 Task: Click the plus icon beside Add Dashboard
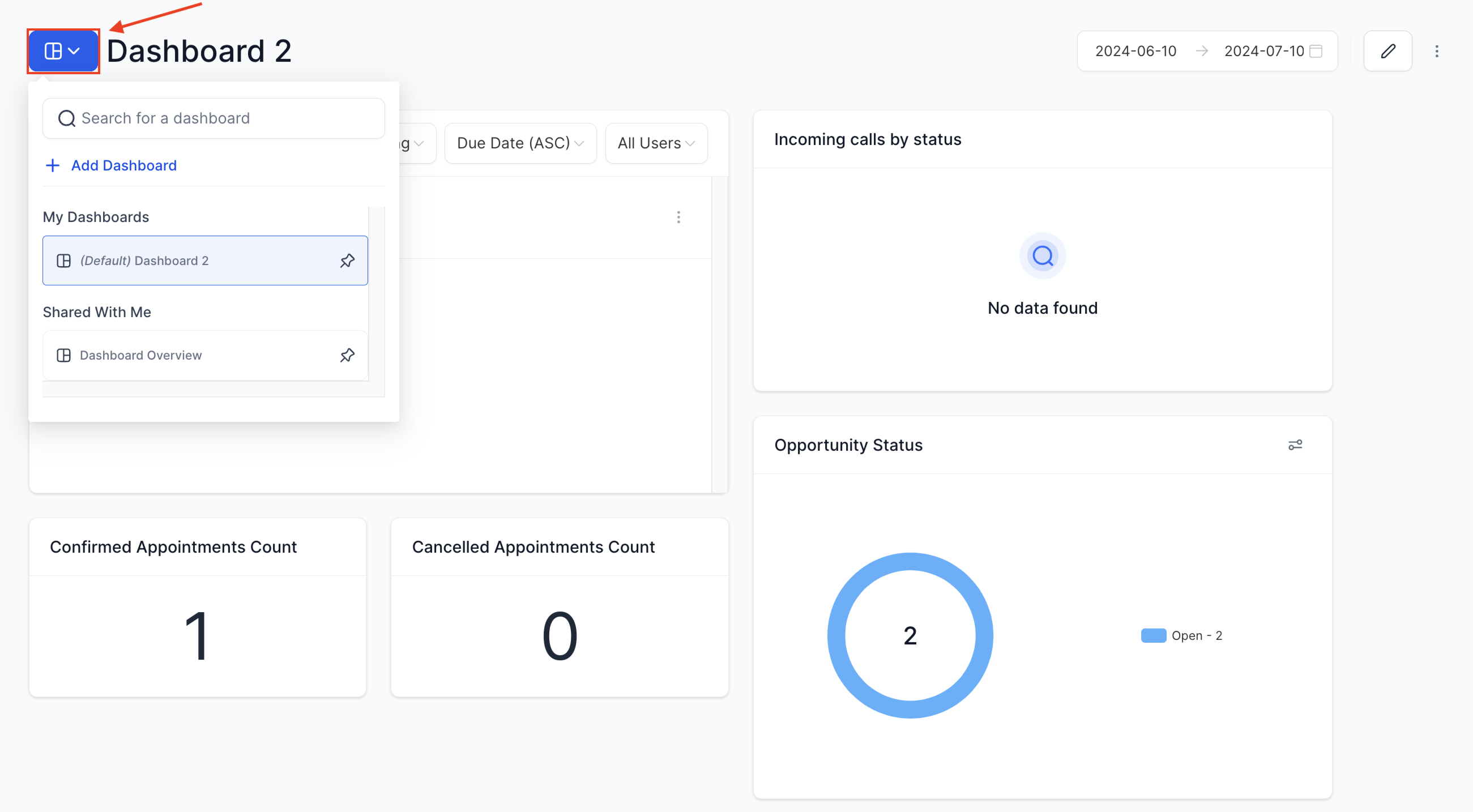click(53, 165)
